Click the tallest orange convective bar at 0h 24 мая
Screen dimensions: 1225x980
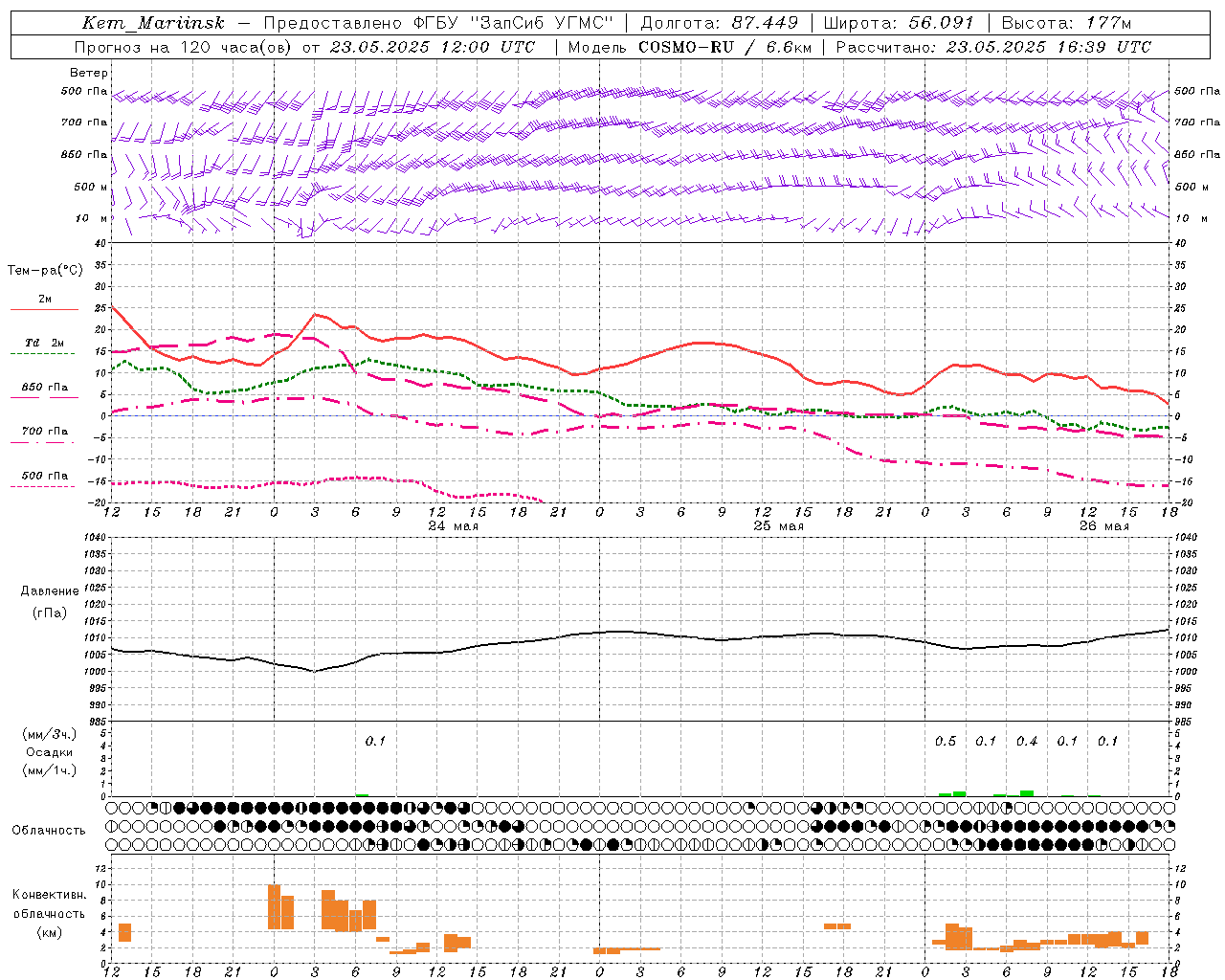(274, 907)
